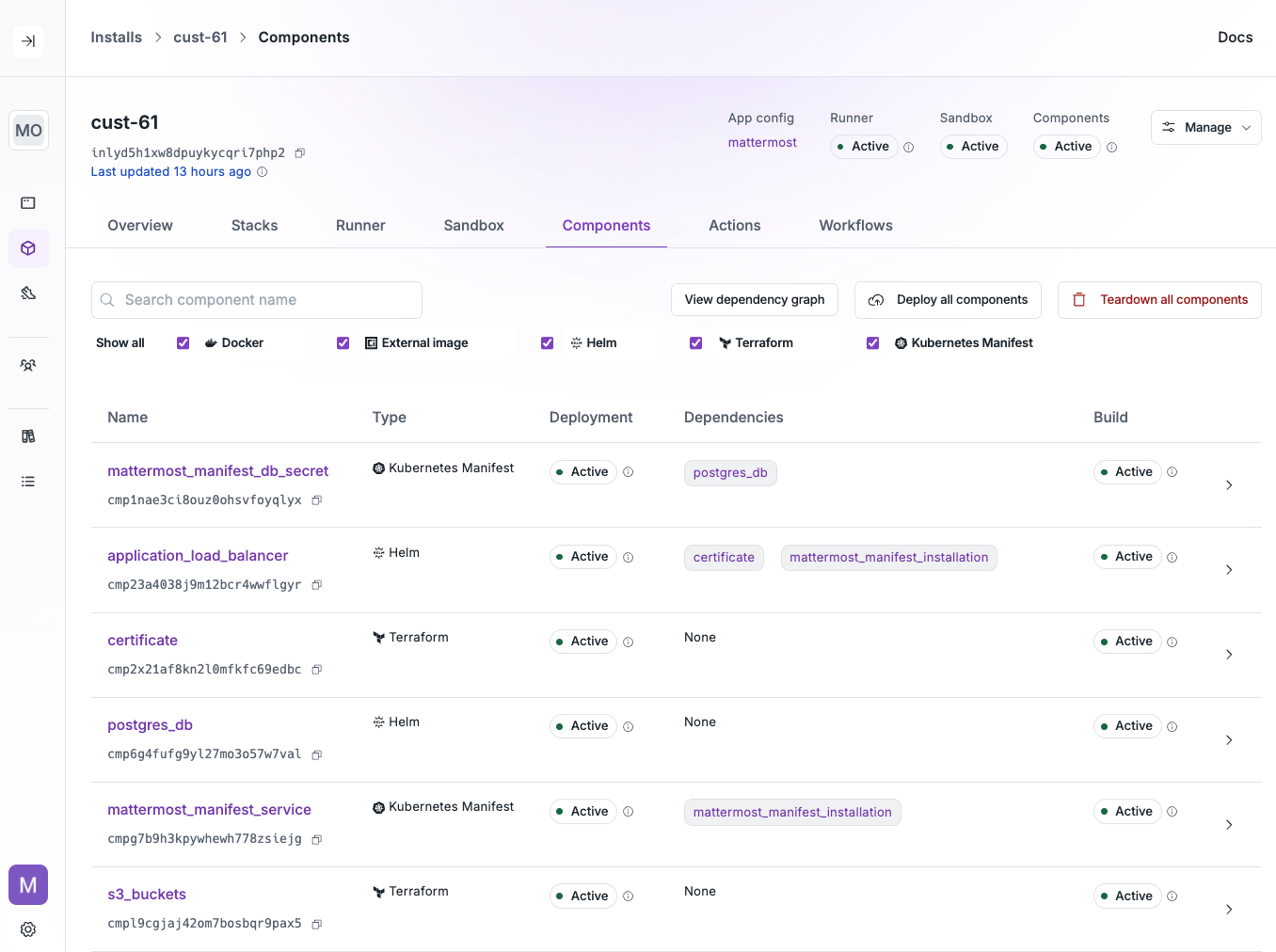Click inside the component name search field
The width and height of the screenshot is (1276, 952).
coord(256,299)
